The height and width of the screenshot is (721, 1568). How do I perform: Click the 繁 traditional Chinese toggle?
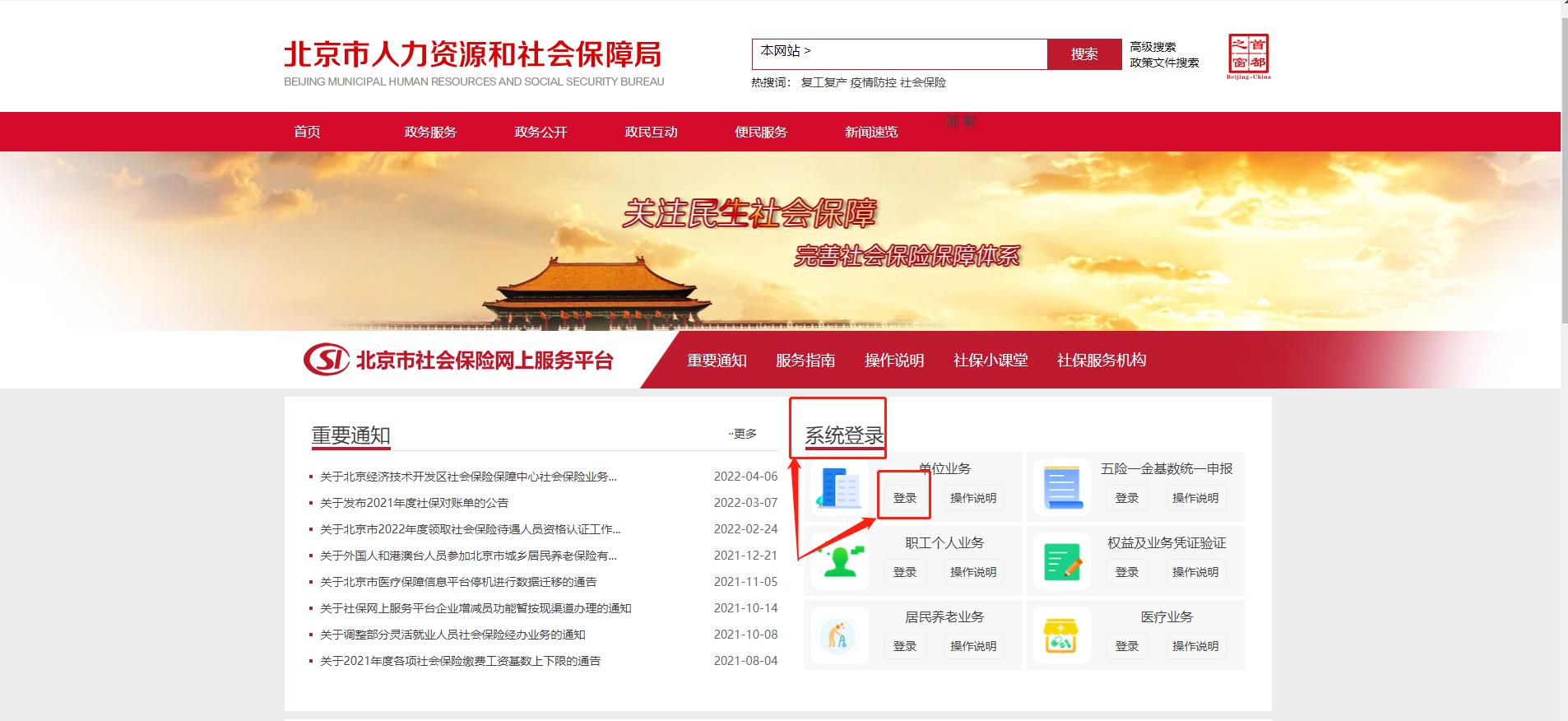point(970,121)
